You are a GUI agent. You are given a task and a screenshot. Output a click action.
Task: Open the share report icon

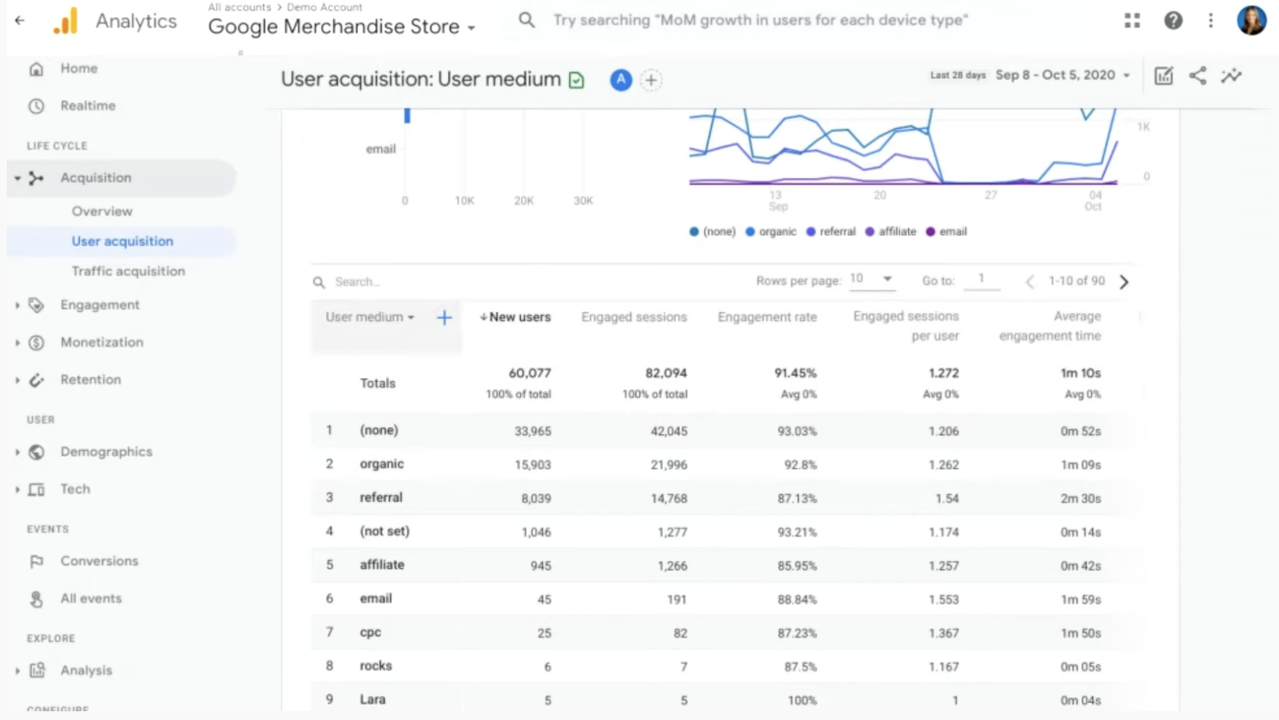pyautogui.click(x=1197, y=76)
